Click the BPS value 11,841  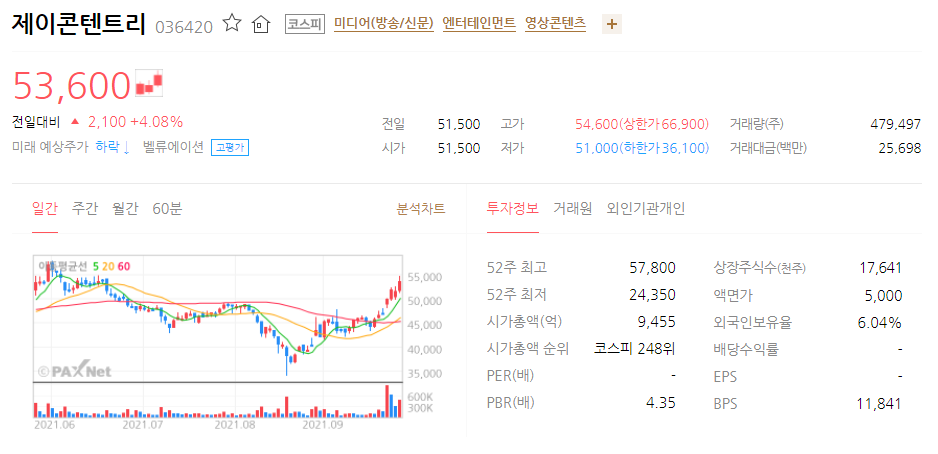(x=879, y=404)
